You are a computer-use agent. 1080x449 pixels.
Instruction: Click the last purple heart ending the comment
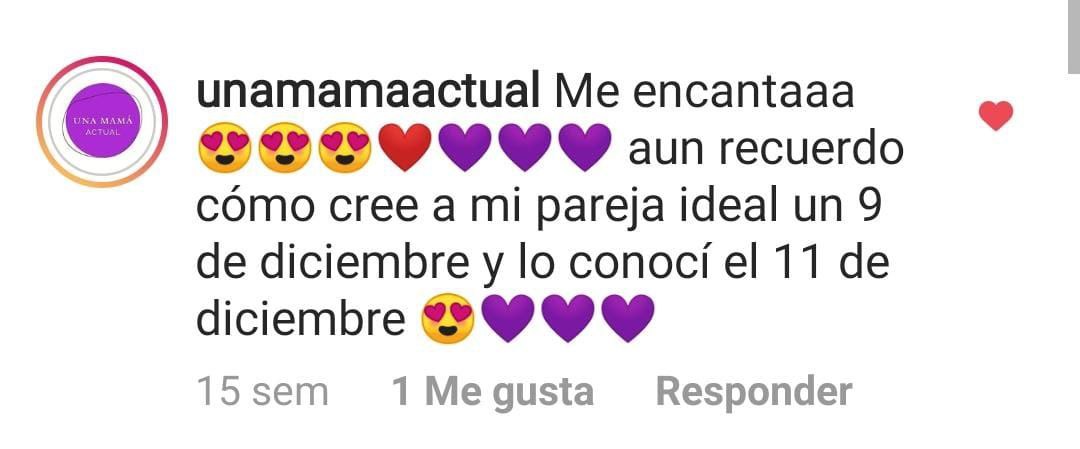click(x=628, y=318)
